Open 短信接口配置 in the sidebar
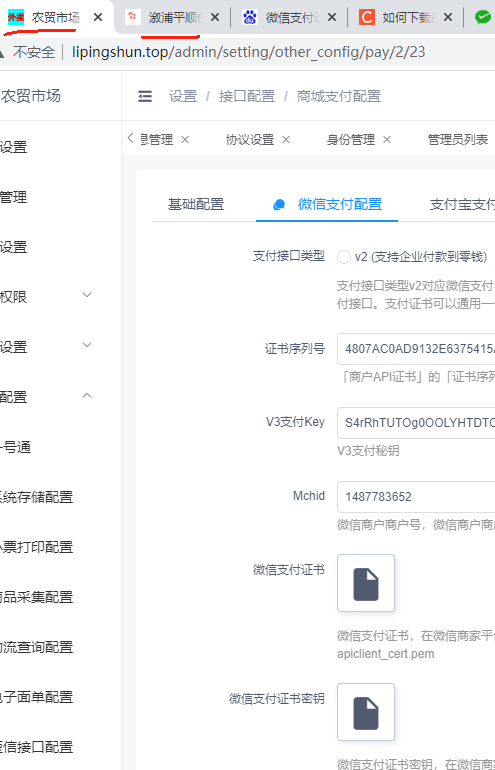The width and height of the screenshot is (495, 770). click(36, 747)
